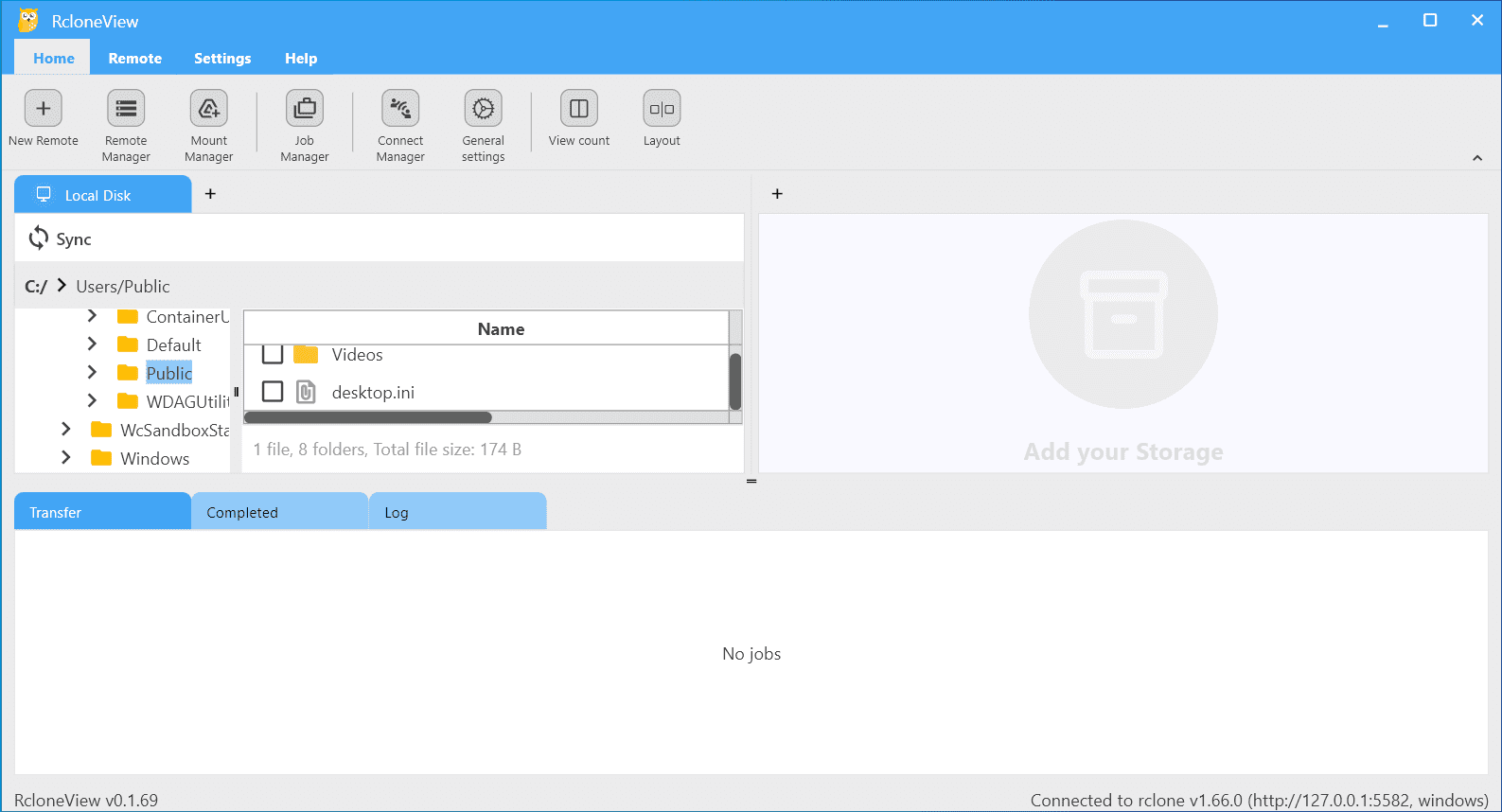Click the Users/Public path breadcrumb
1502x812 pixels.
pyautogui.click(x=123, y=287)
